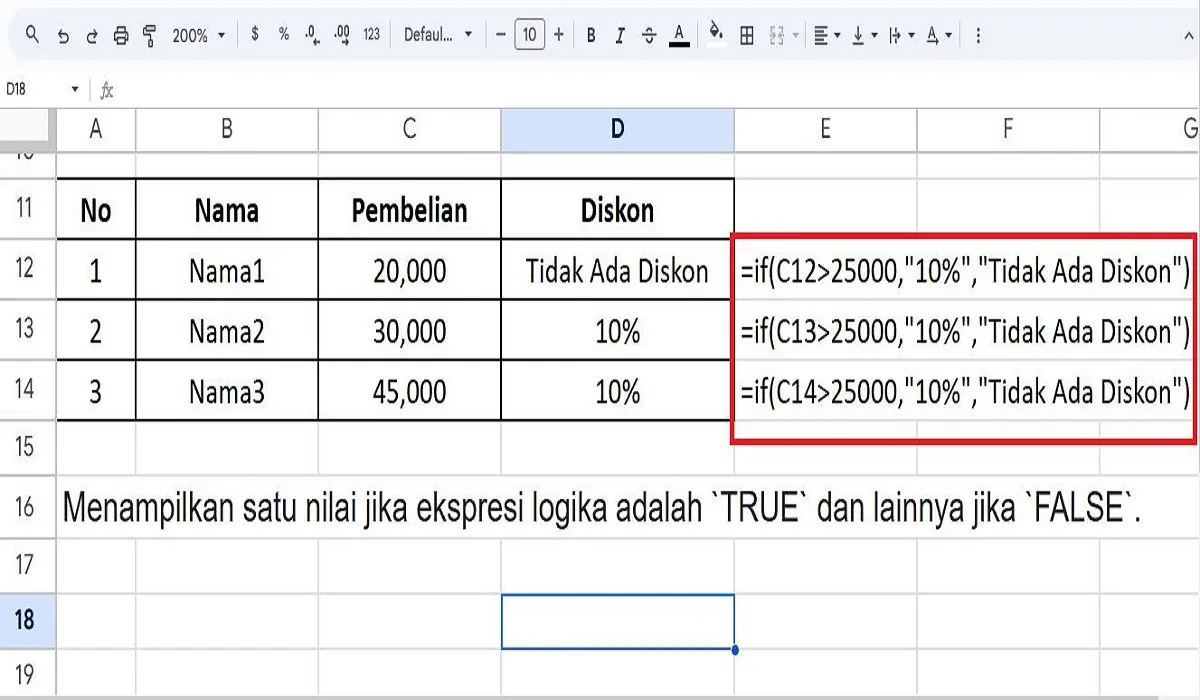Click the merge cells icon
The height and width of the screenshot is (700, 1200).
[776, 35]
